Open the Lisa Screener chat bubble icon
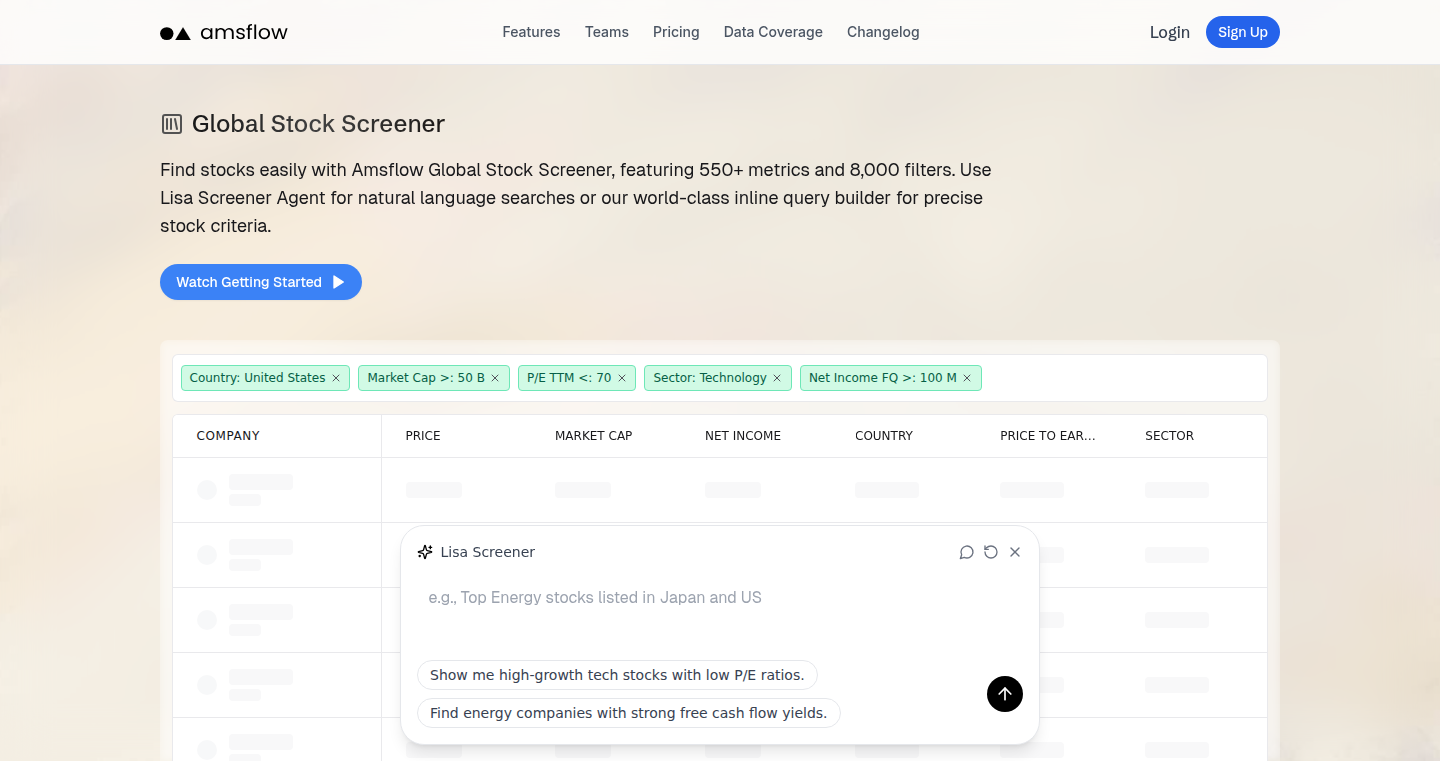 click(x=966, y=552)
